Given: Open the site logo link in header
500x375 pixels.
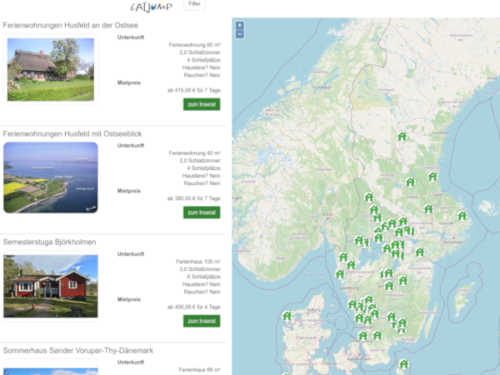Looking at the screenshot, I should point(152,7).
